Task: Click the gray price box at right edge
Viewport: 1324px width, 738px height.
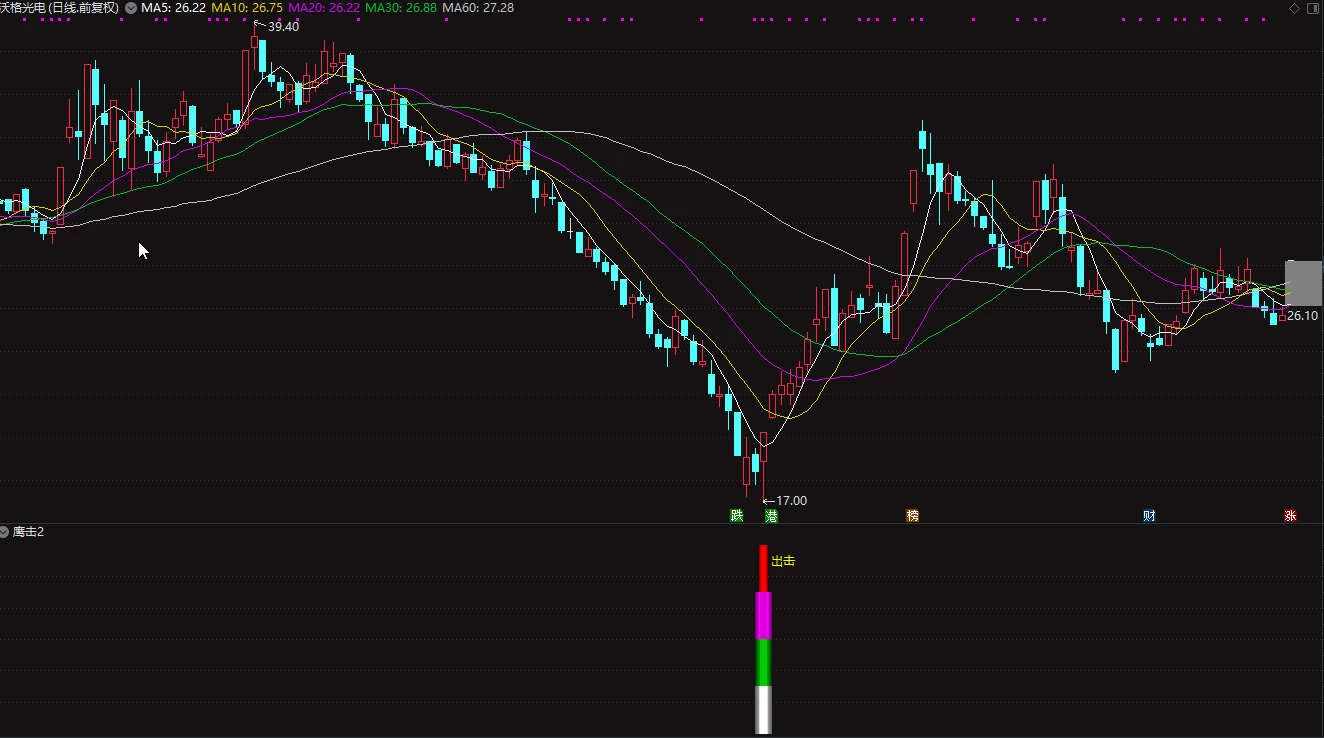Action: click(1303, 283)
